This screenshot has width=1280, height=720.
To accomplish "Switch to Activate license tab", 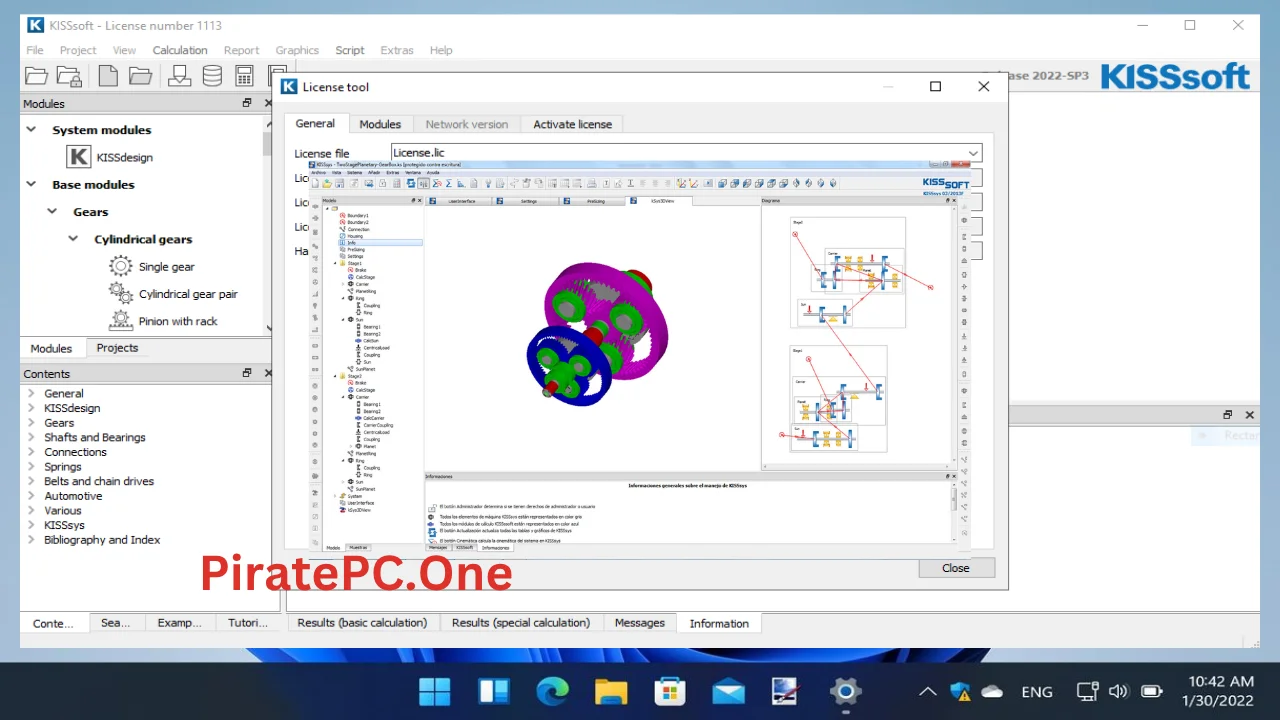I will [x=572, y=124].
